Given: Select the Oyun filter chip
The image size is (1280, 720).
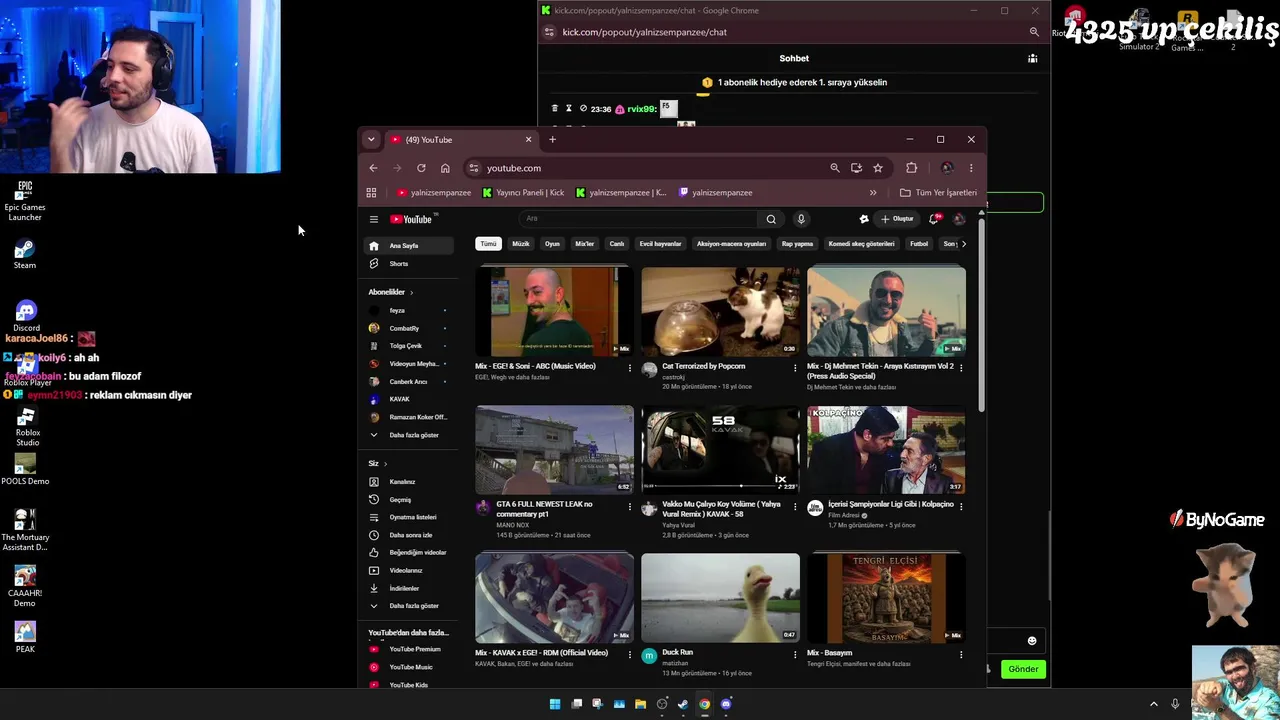Looking at the screenshot, I should pyautogui.click(x=552, y=244).
